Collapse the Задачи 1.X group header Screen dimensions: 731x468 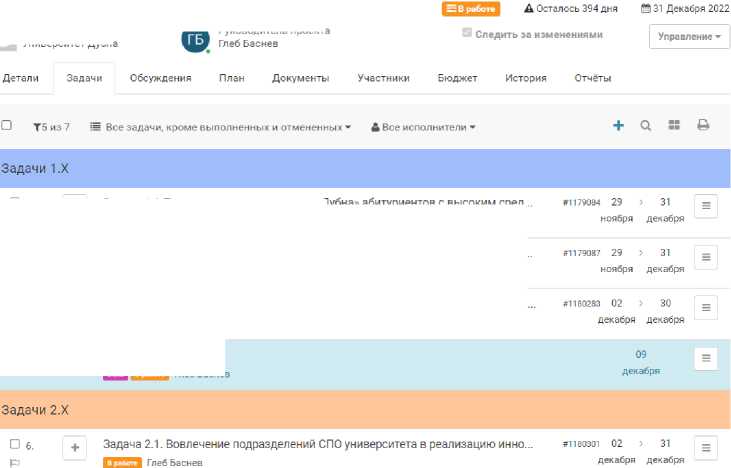click(365, 168)
